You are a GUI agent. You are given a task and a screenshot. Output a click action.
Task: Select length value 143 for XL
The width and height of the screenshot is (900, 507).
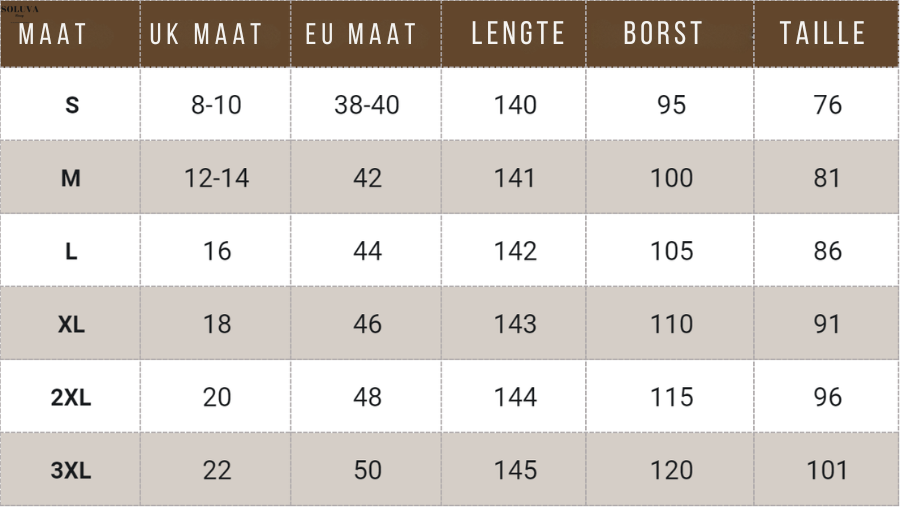515,325
